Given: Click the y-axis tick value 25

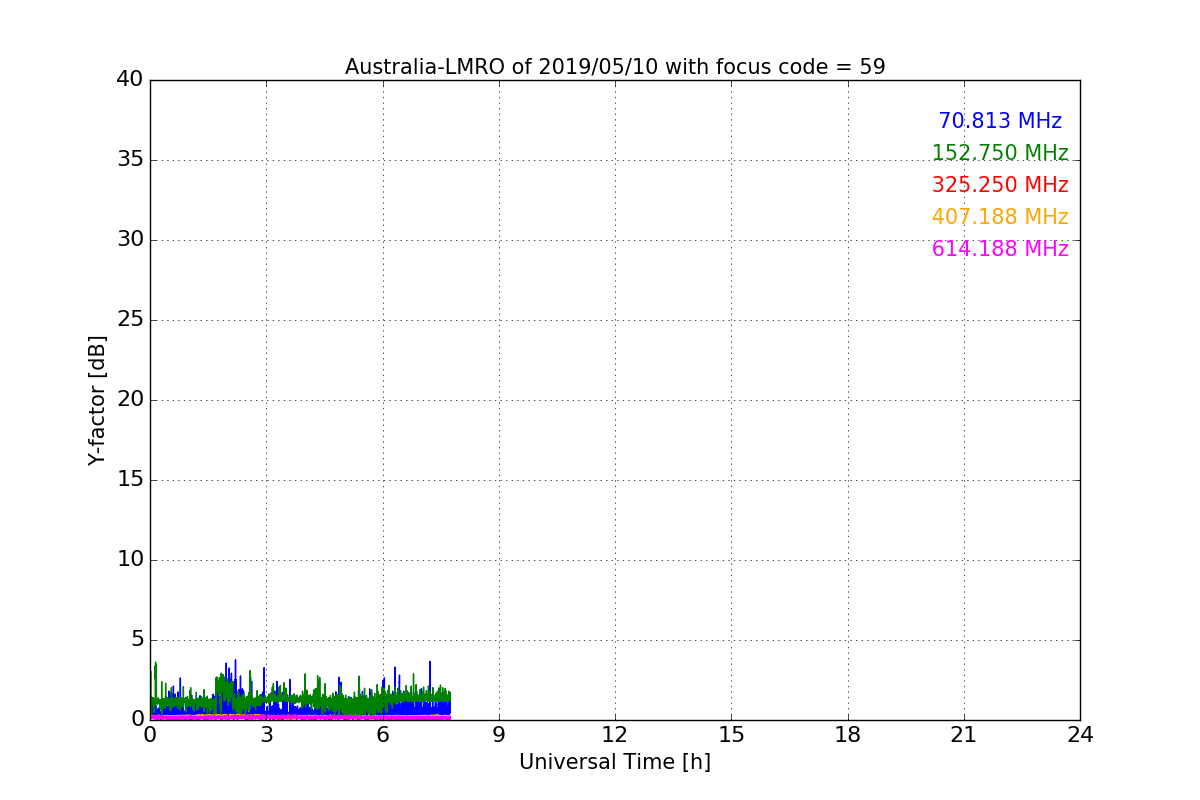Looking at the screenshot, I should [x=130, y=319].
